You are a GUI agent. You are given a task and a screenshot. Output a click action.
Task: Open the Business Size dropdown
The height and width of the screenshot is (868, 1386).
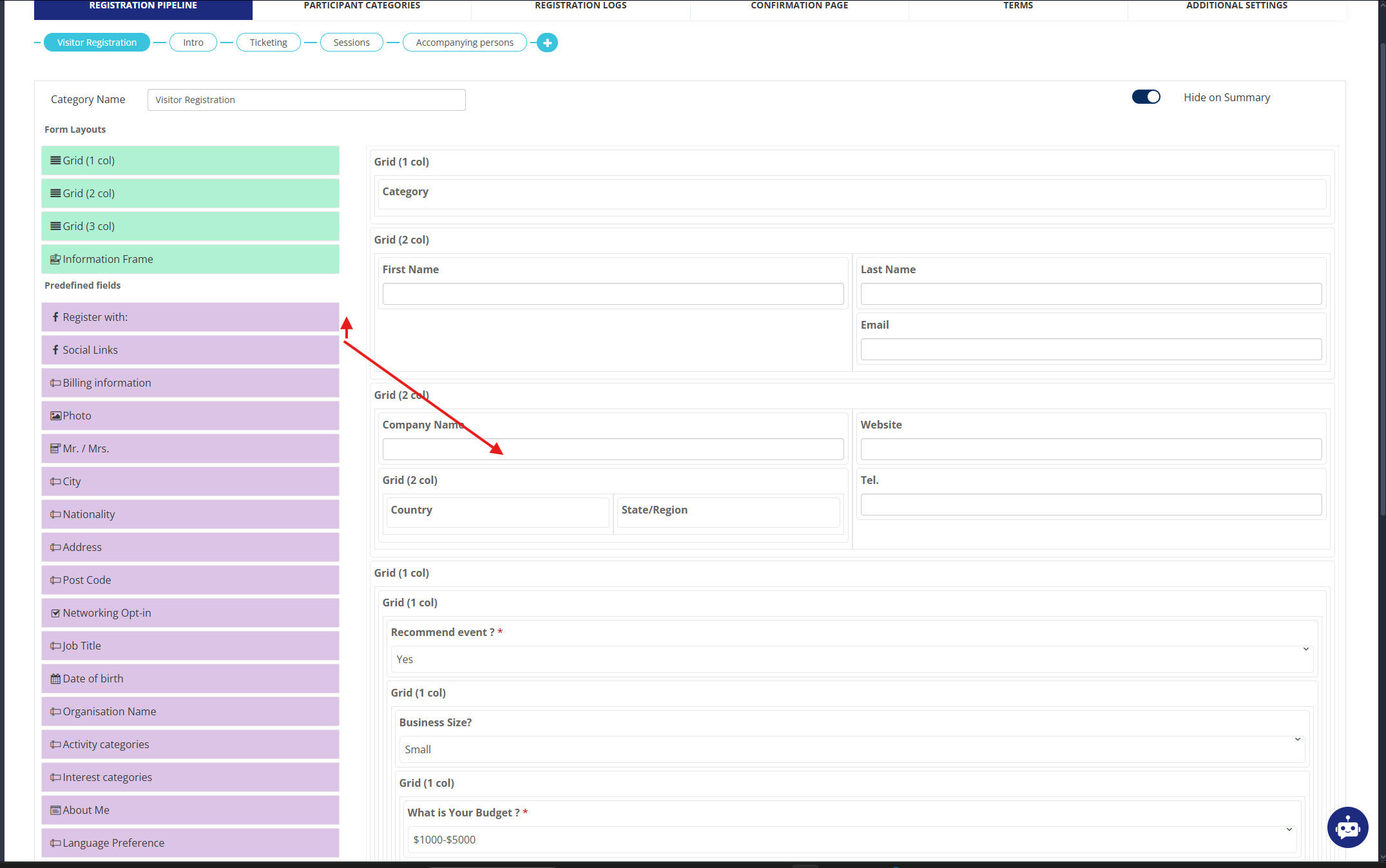[x=851, y=750]
